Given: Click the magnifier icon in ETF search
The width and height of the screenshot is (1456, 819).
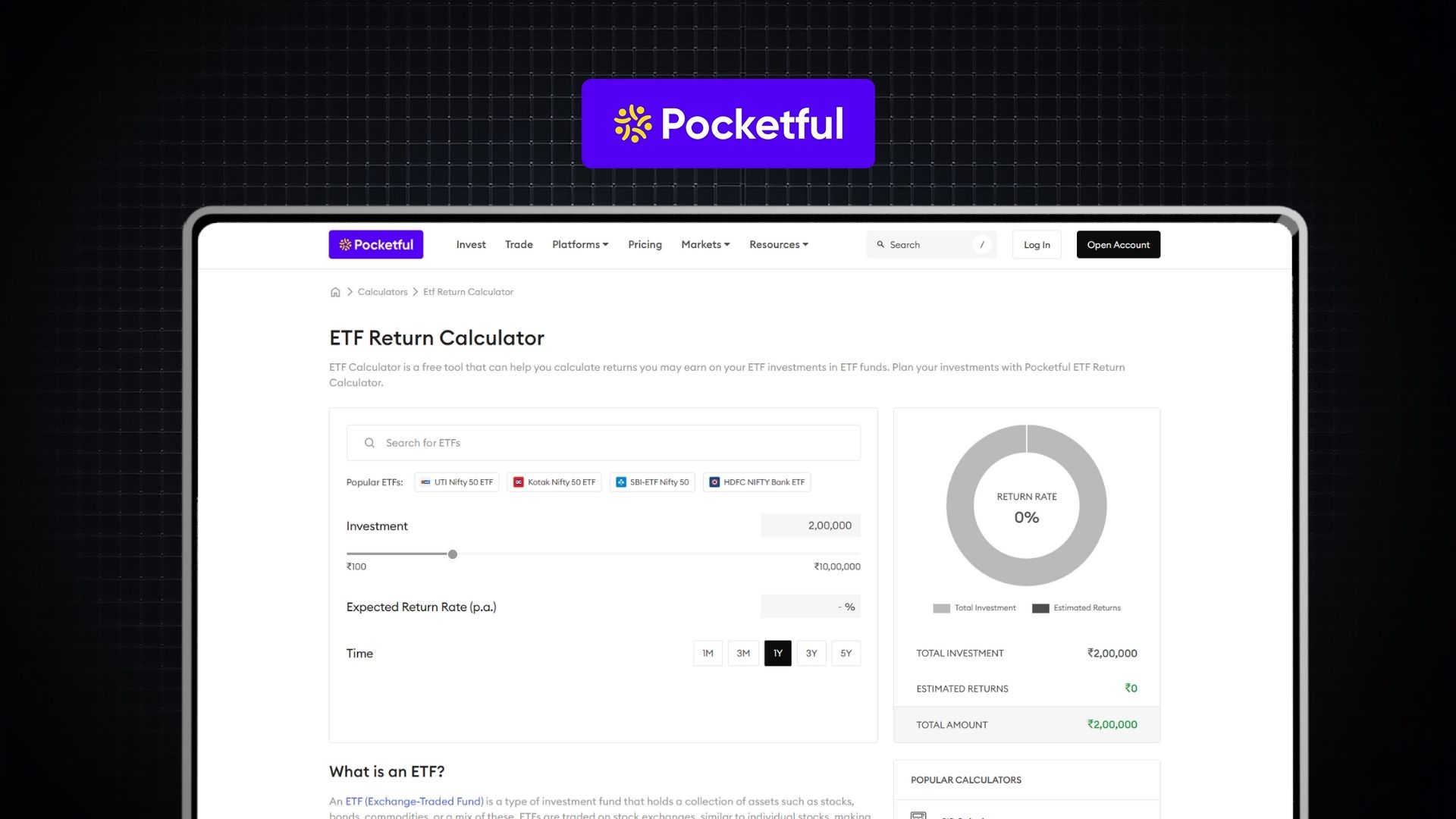Looking at the screenshot, I should click(x=369, y=443).
